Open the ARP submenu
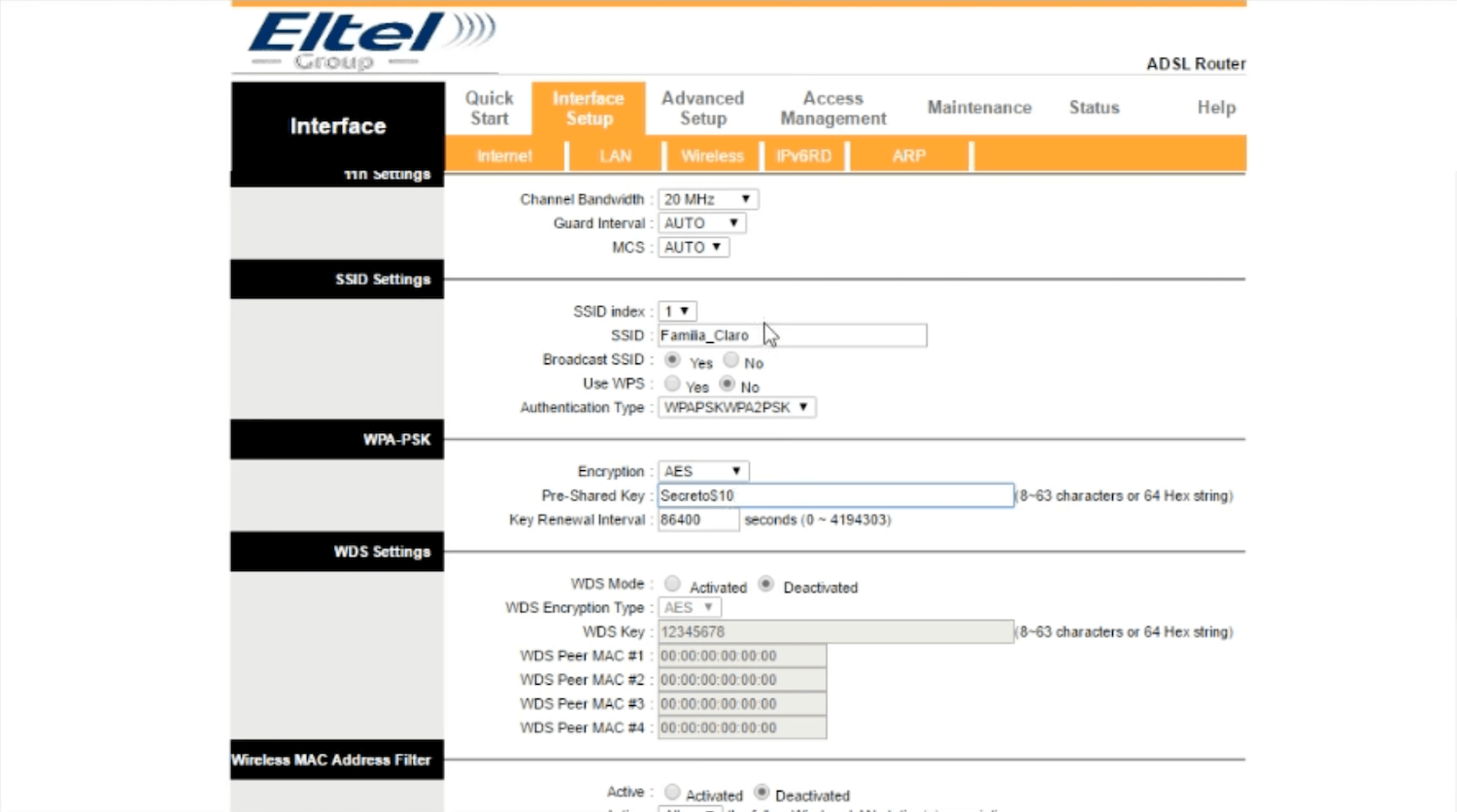Screen dimensions: 1457x812 [908, 155]
